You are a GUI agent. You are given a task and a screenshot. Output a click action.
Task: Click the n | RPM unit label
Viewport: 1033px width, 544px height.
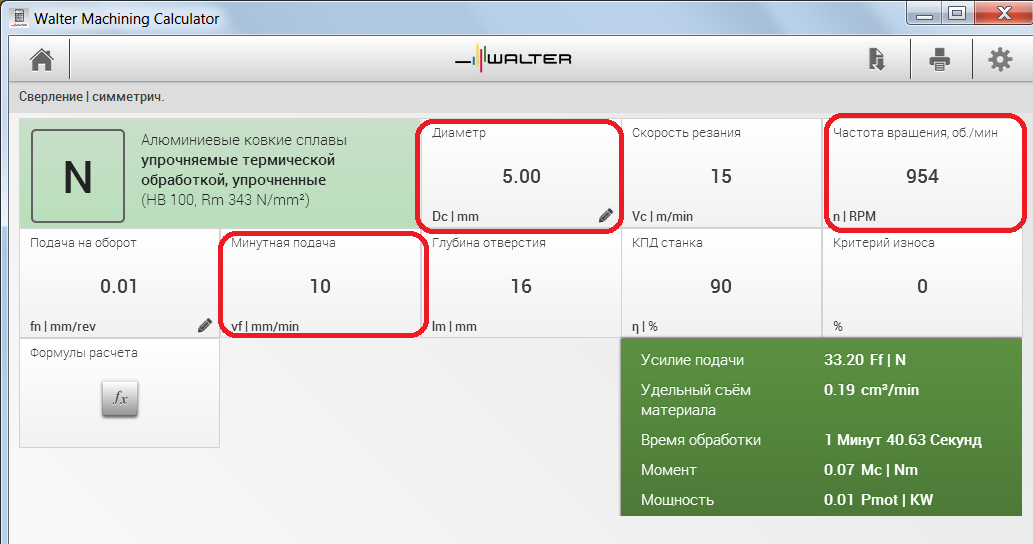coord(854,217)
